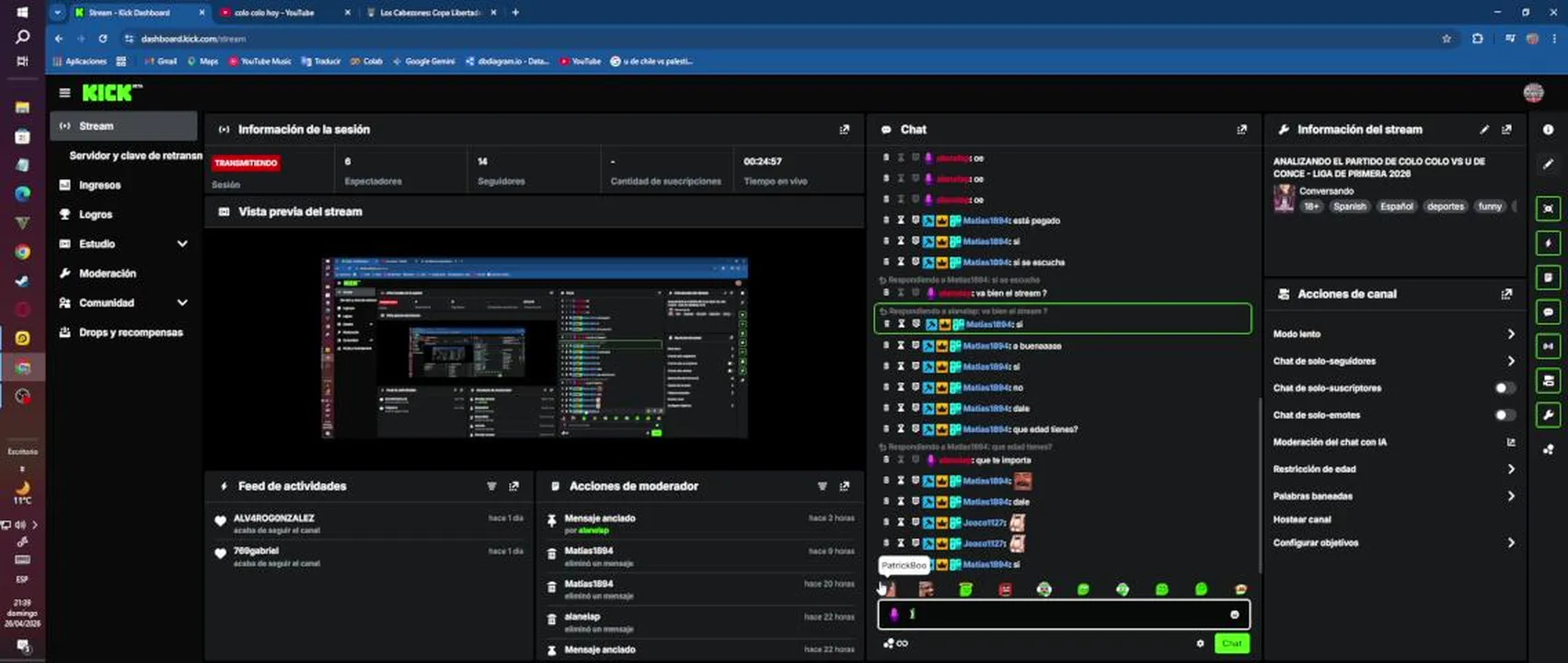Image resolution: width=1568 pixels, height=663 pixels.
Task: Open Windows Start menu
Action: (x=22, y=12)
